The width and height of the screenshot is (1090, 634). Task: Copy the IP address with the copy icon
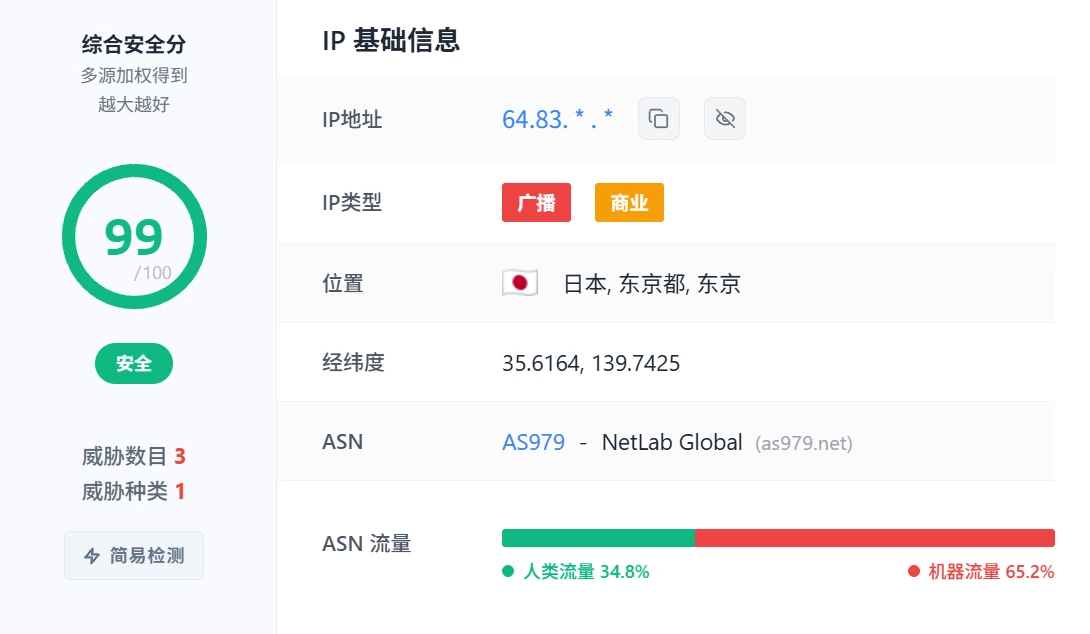658,119
